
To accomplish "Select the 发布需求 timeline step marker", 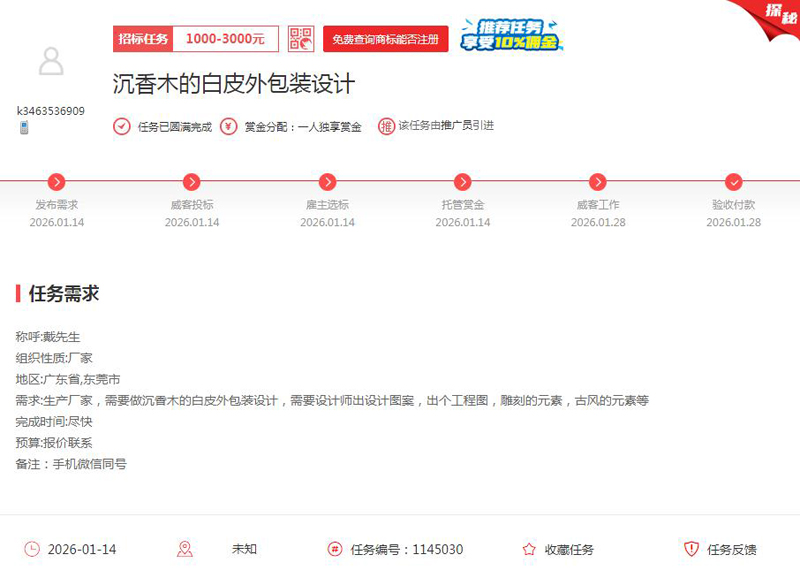I will tap(57, 182).
